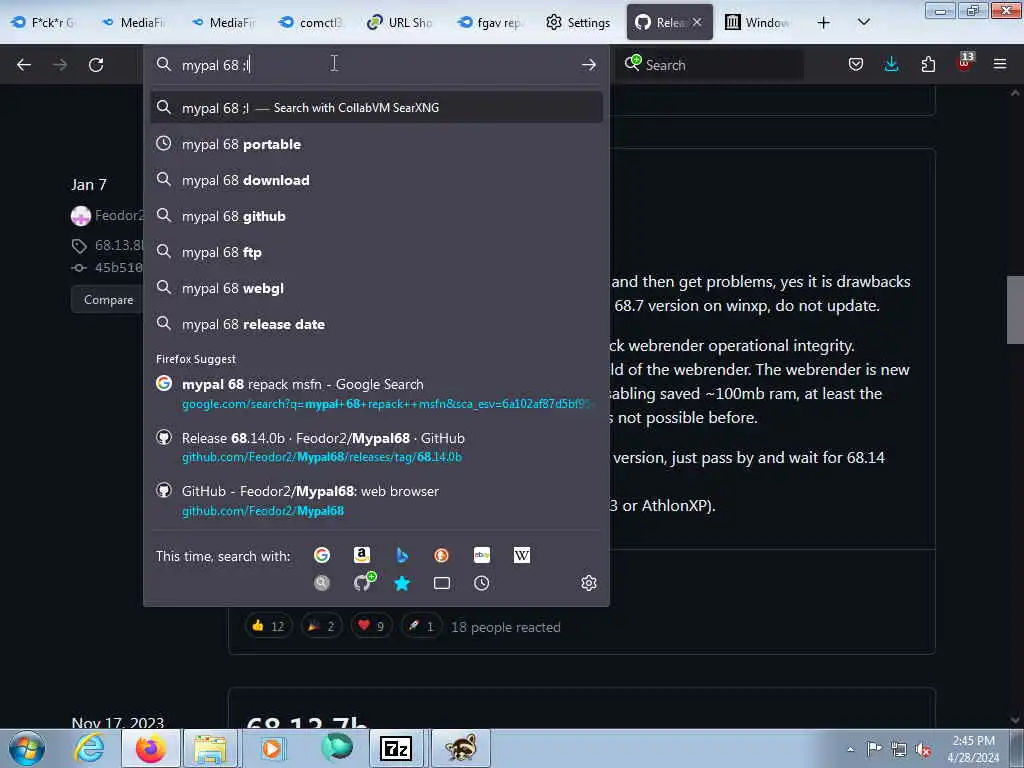Search this time with Google

click(x=321, y=555)
